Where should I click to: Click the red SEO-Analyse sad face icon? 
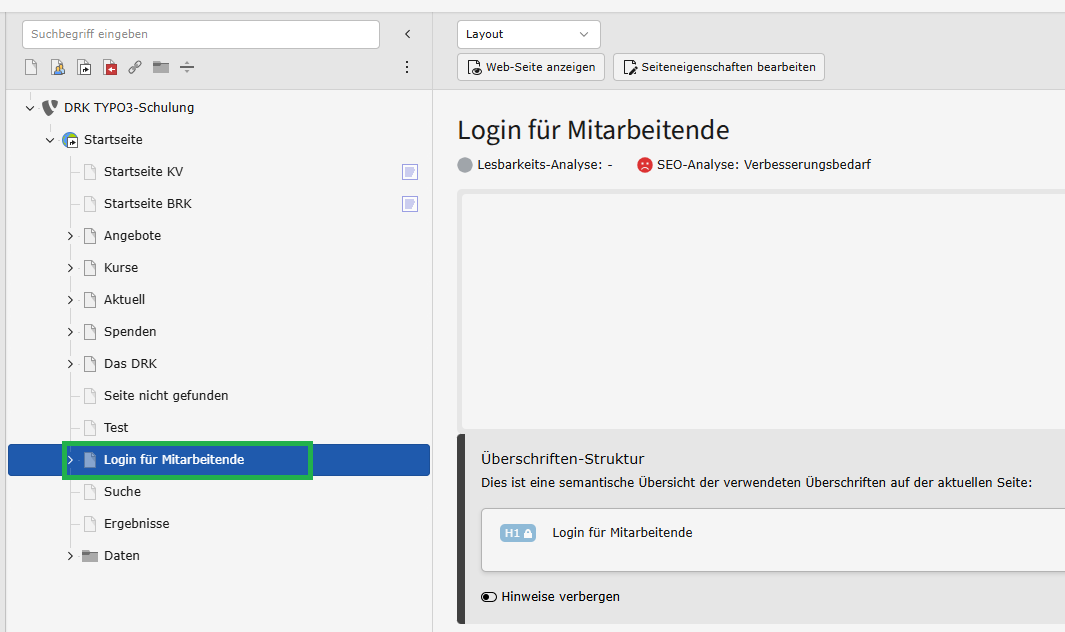645,164
